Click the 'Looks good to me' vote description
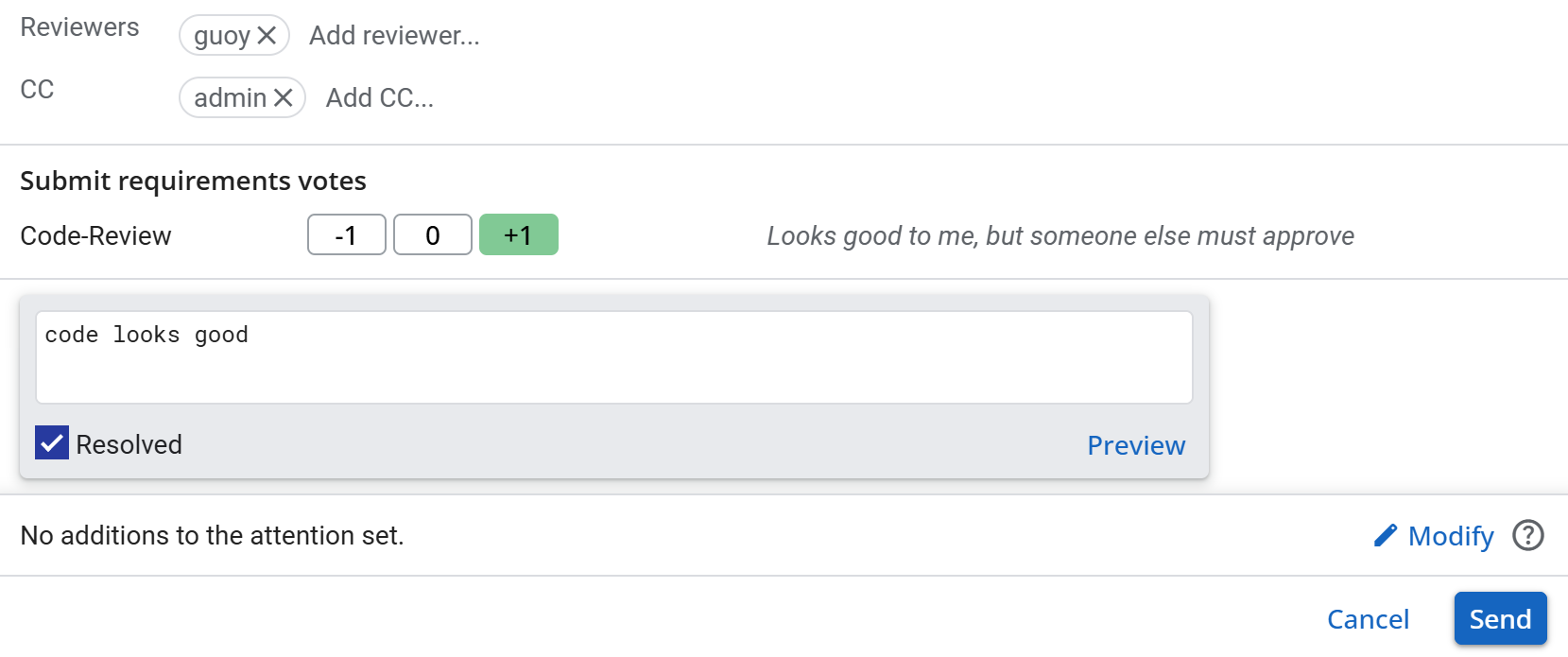Screen dimensions: 1568x657 tap(1060, 235)
